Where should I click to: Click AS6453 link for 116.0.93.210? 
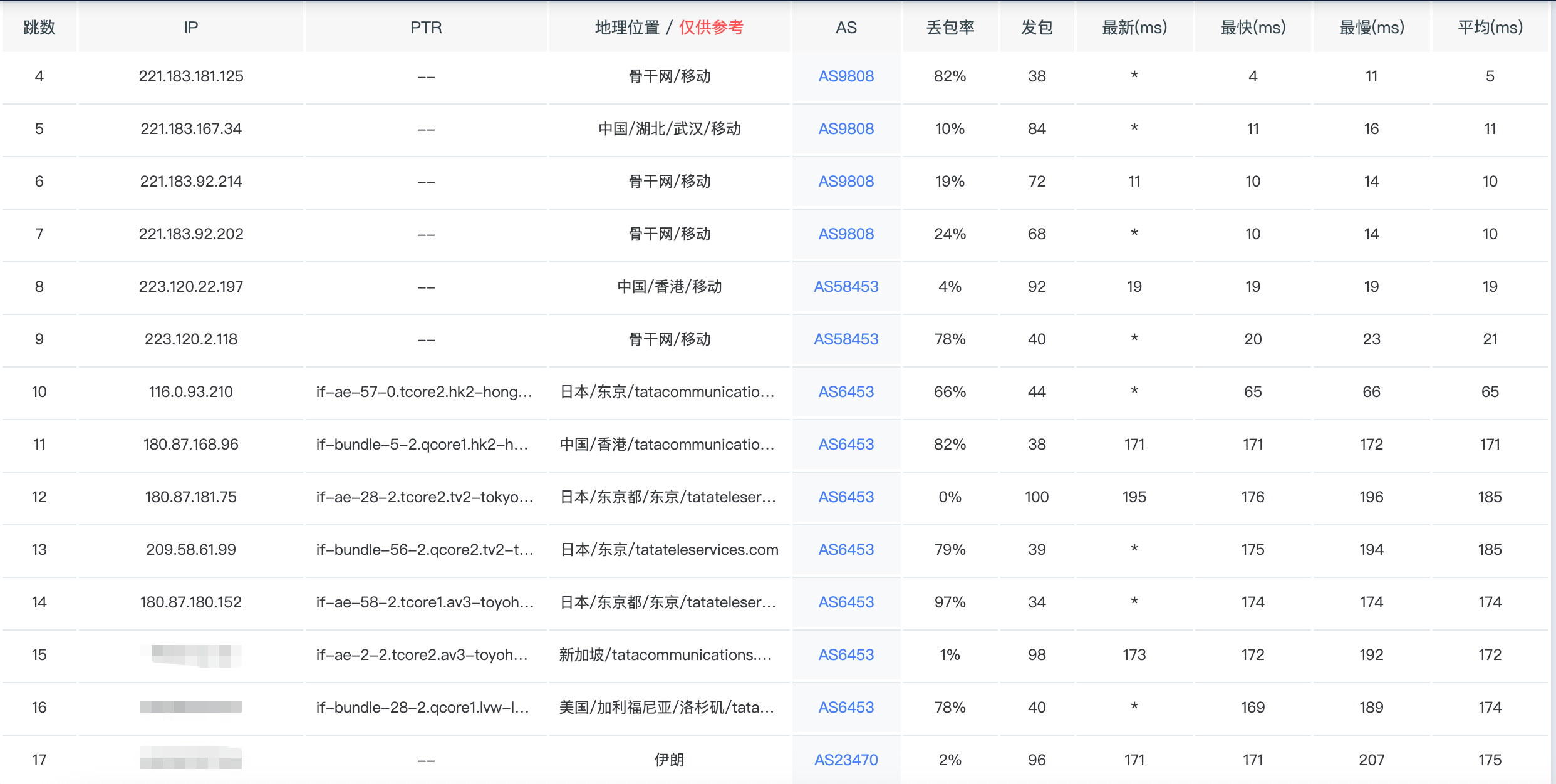coord(846,392)
